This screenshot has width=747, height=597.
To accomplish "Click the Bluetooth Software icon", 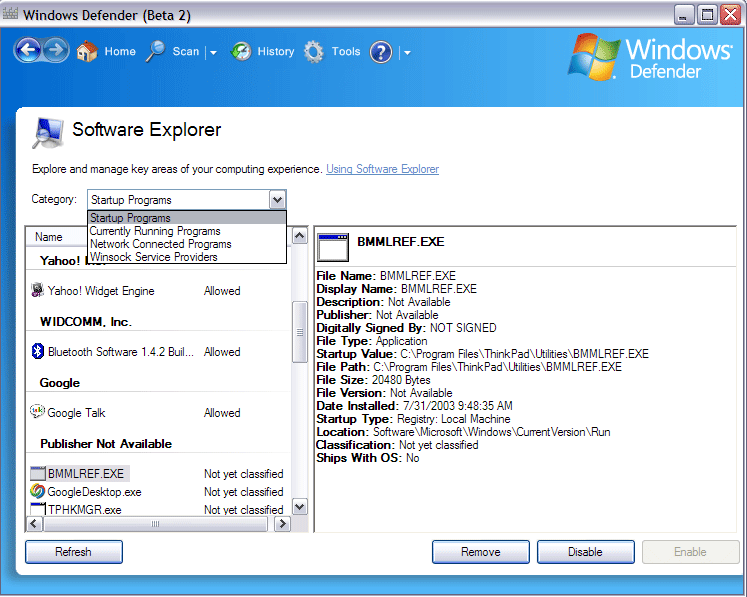I will click(x=38, y=351).
